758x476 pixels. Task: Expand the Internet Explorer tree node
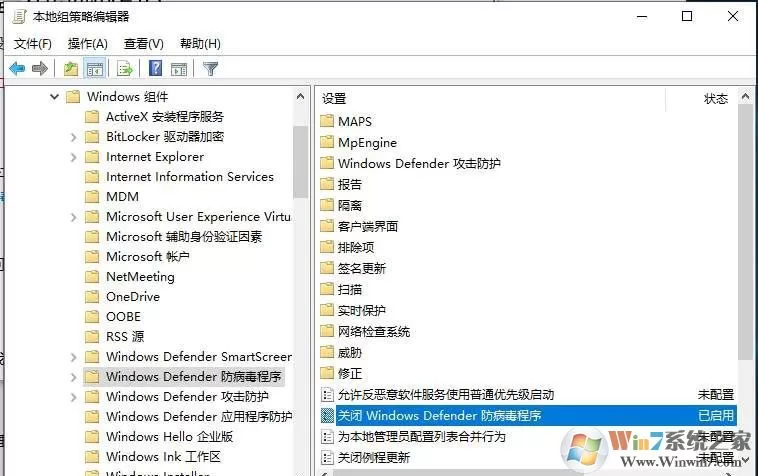tap(73, 157)
